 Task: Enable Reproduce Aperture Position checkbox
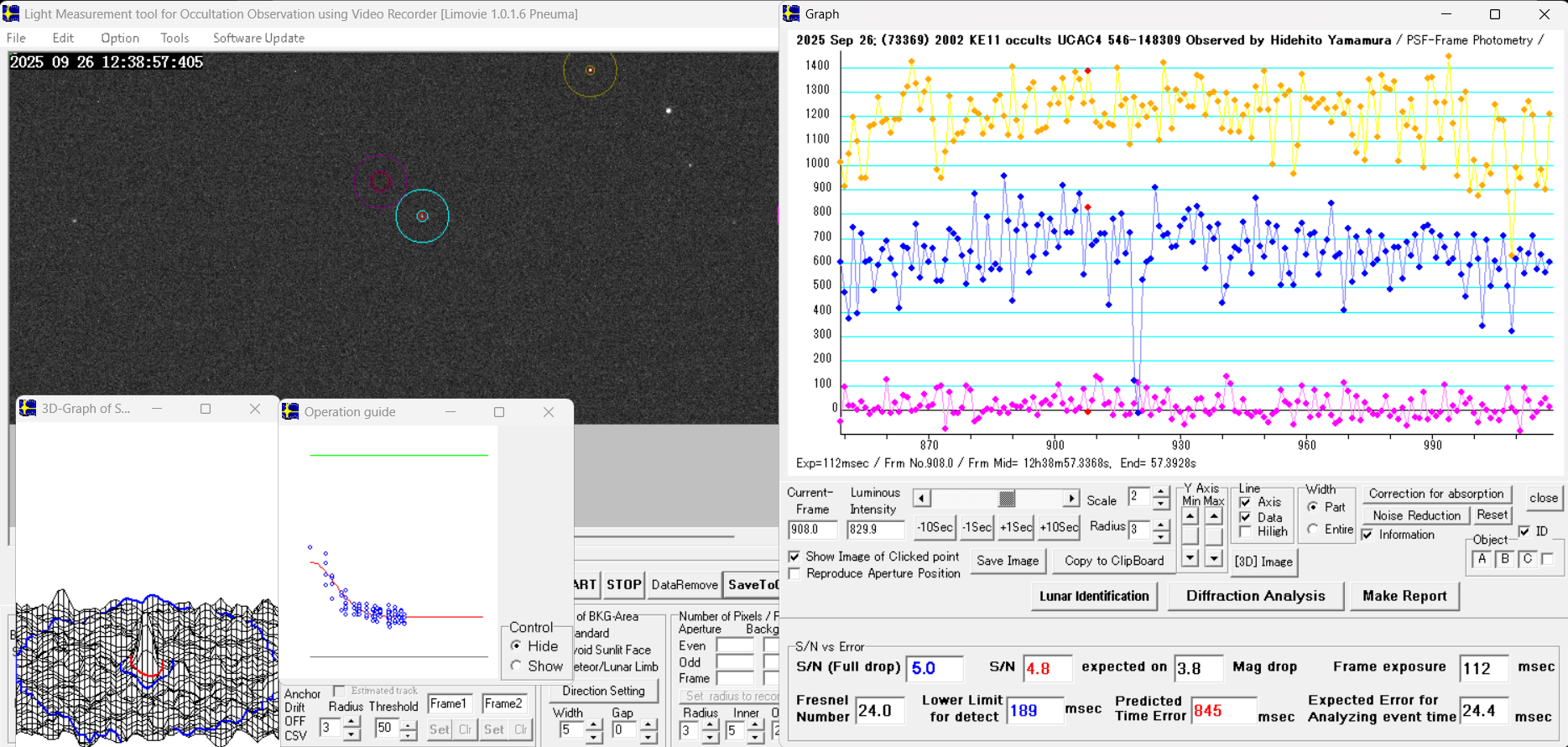794,574
